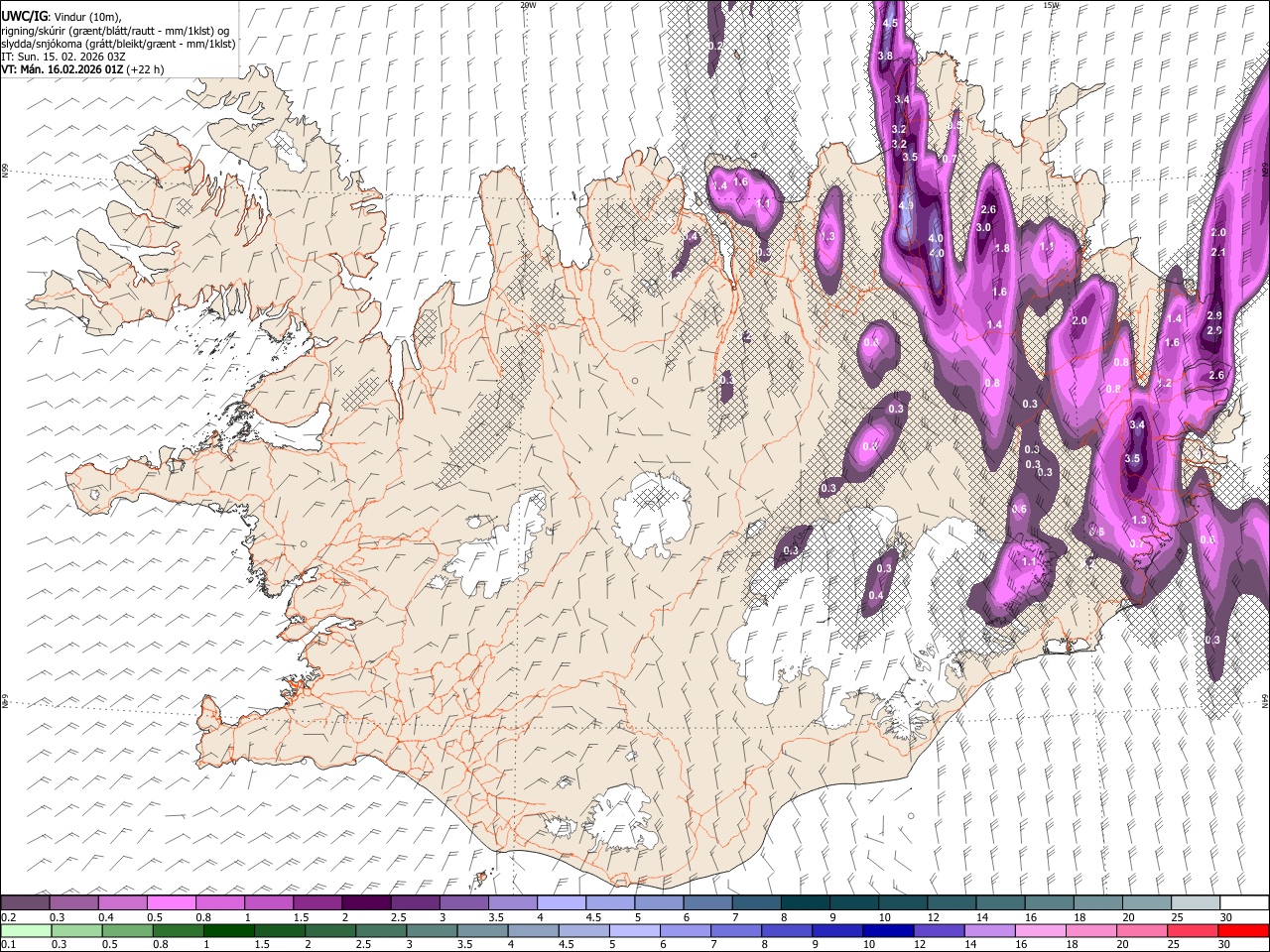Viewport: 1270px width, 952px height.
Task: Click the 3.8 precipitation value on the map
Action: (x=886, y=56)
